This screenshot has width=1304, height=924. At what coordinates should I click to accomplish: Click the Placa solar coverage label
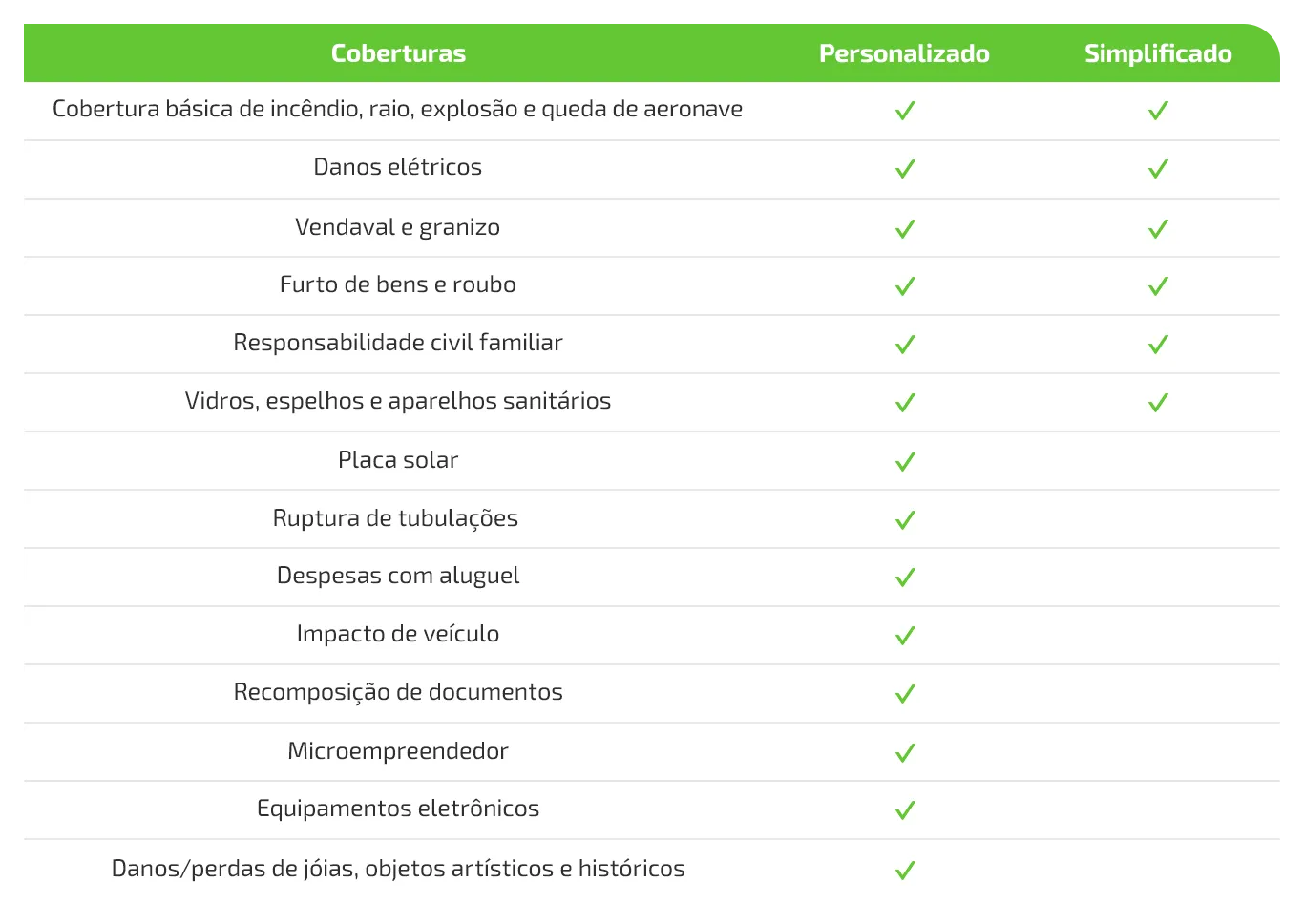(x=398, y=460)
